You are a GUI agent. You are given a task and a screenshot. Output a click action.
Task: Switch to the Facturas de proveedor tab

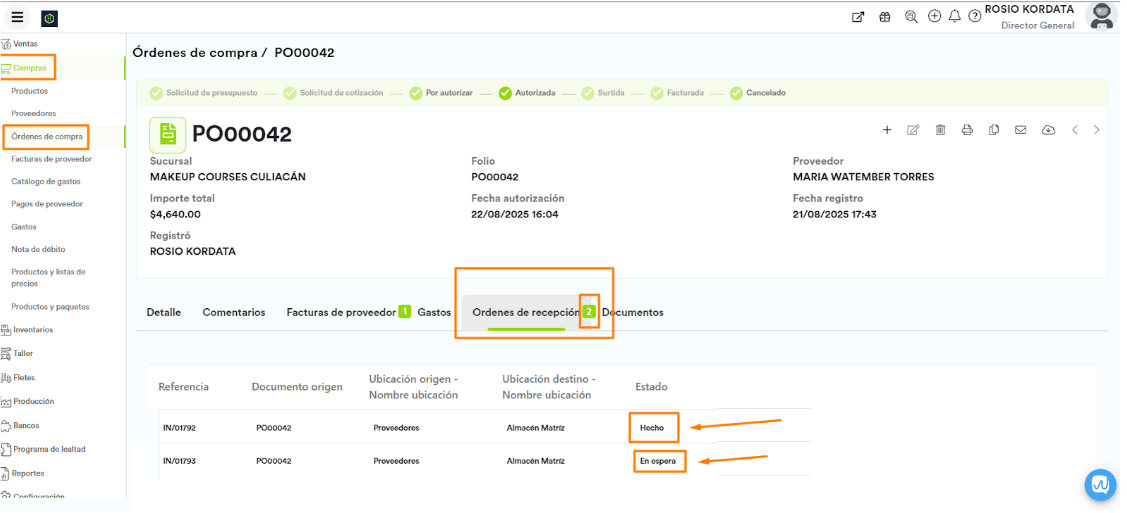pos(341,312)
